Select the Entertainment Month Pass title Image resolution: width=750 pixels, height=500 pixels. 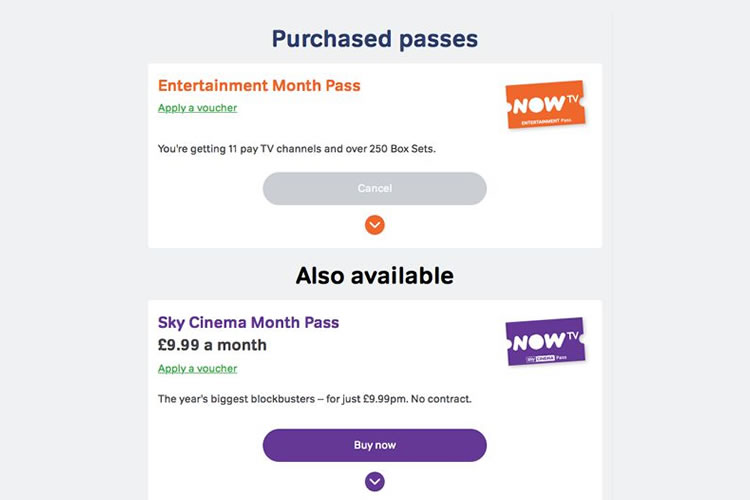pos(259,85)
